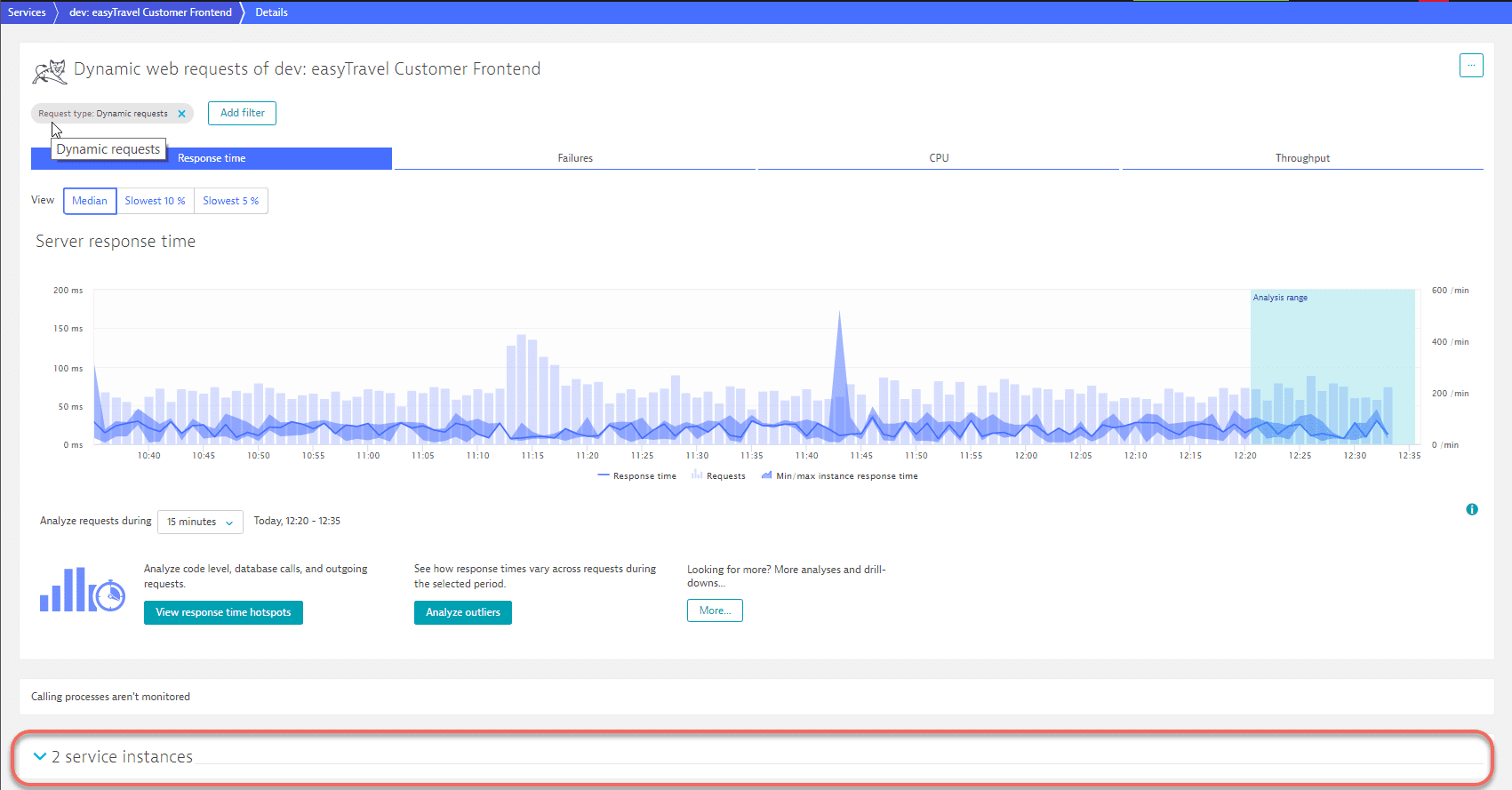The image size is (1512, 790).
Task: Switch to the Failures tab
Action: click(575, 158)
